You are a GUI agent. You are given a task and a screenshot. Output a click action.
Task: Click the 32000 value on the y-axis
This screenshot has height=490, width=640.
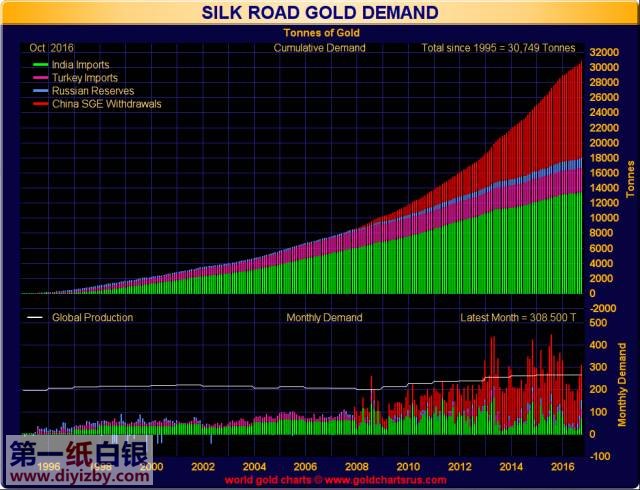(x=604, y=52)
